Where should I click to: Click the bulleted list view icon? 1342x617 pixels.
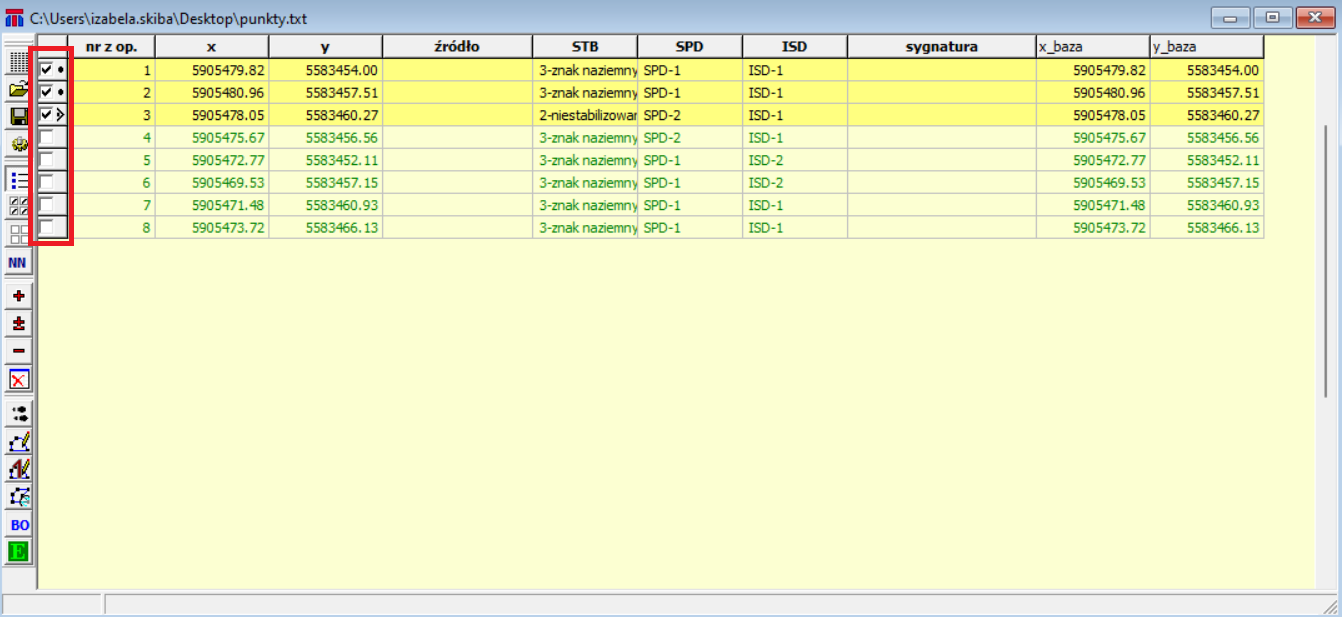tap(18, 180)
